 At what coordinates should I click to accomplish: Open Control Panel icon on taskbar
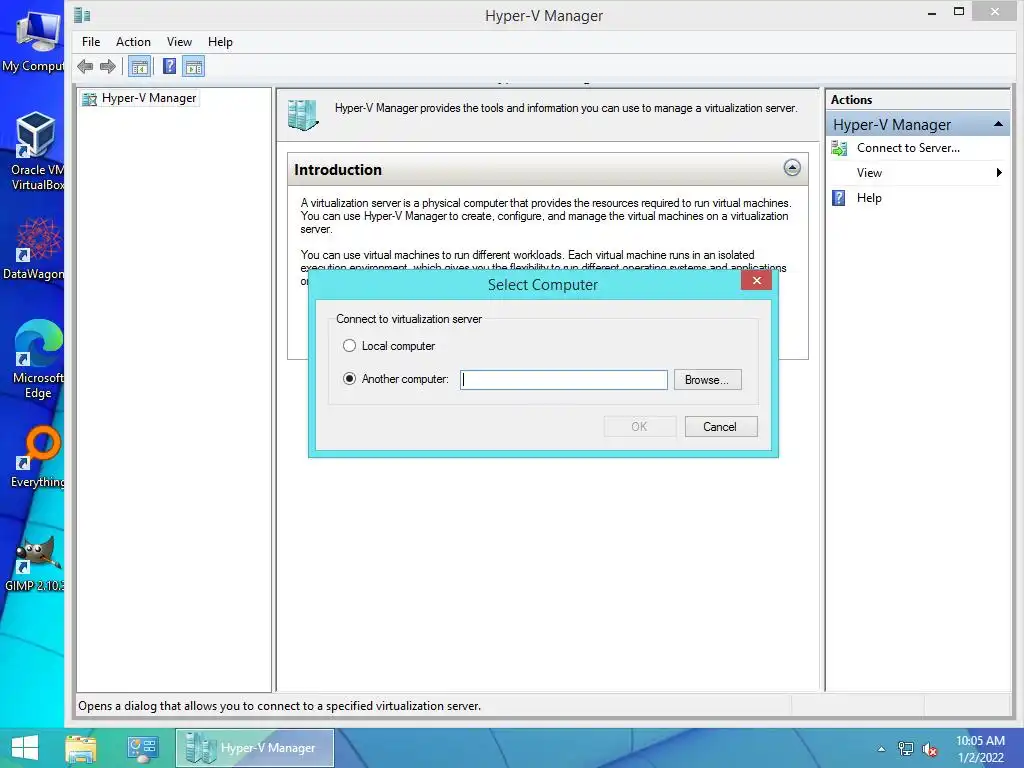(143, 748)
